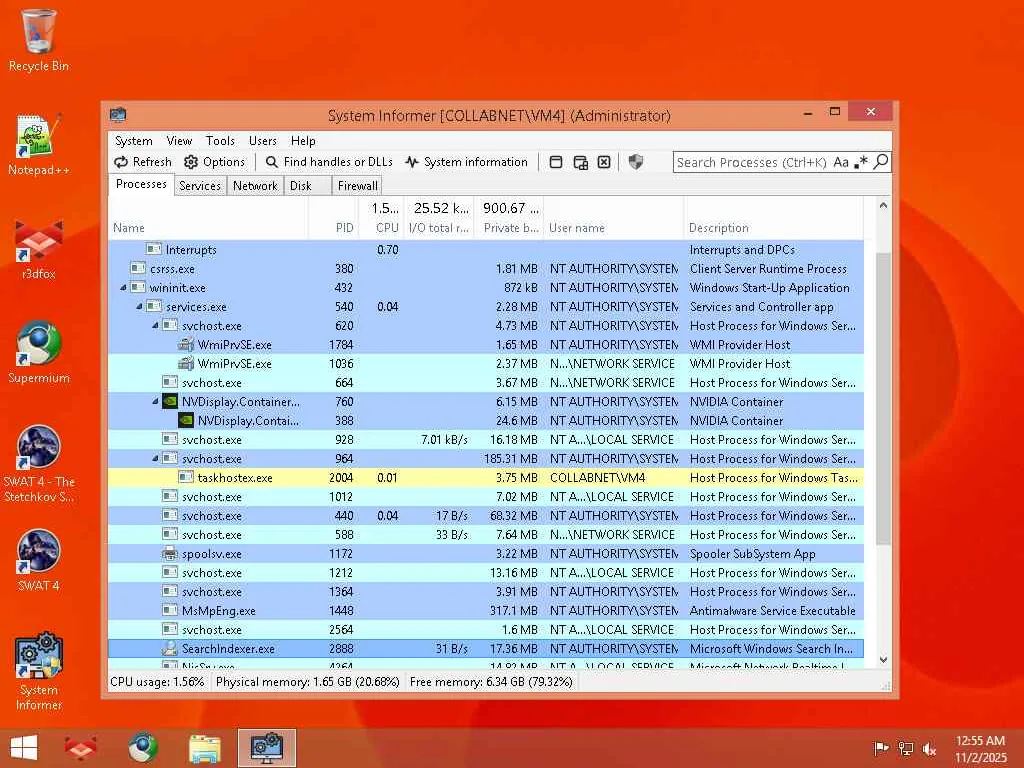Click the 185.31 MB private bytes cell
The height and width of the screenshot is (768, 1024).
(x=510, y=459)
